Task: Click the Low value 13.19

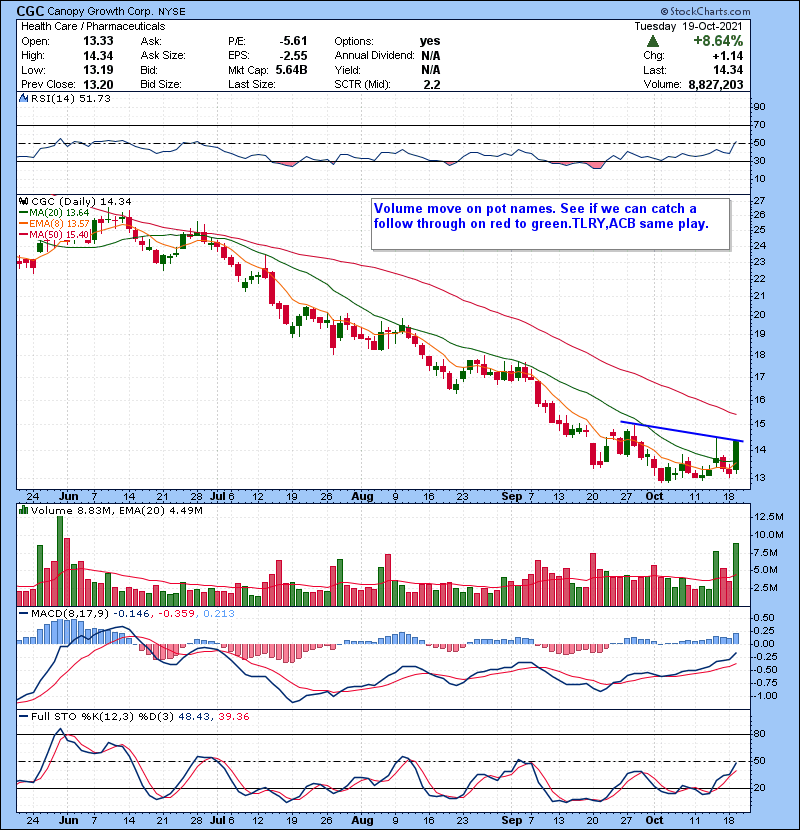Action: tap(98, 70)
